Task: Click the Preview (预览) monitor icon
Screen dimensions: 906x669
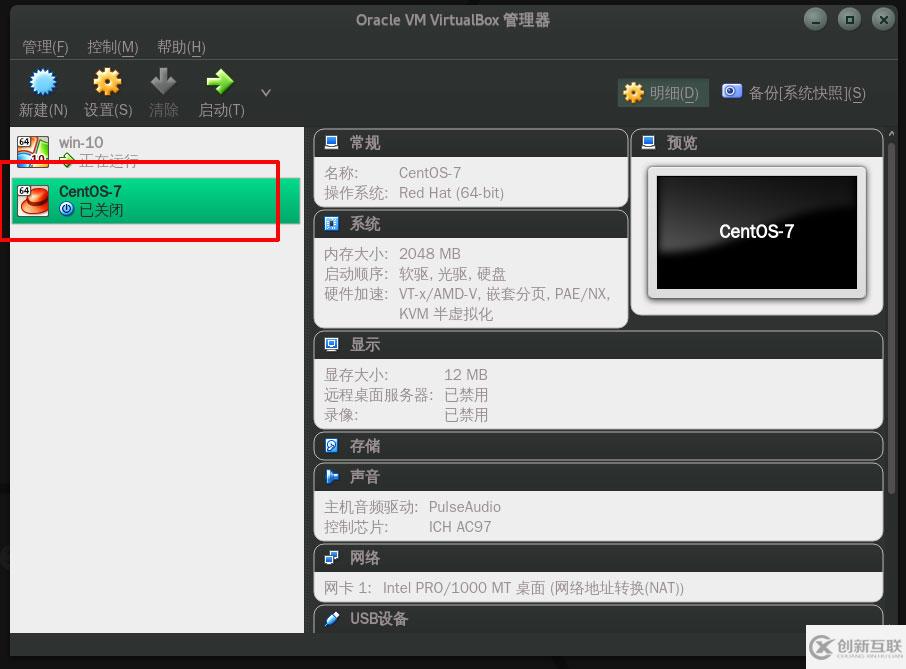Action: coord(649,143)
